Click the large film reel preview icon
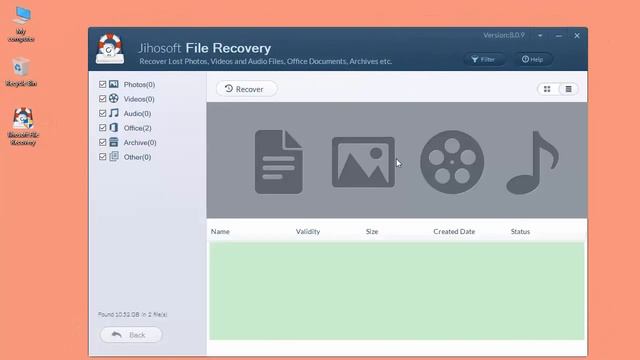This screenshot has width=640, height=360. click(452, 162)
